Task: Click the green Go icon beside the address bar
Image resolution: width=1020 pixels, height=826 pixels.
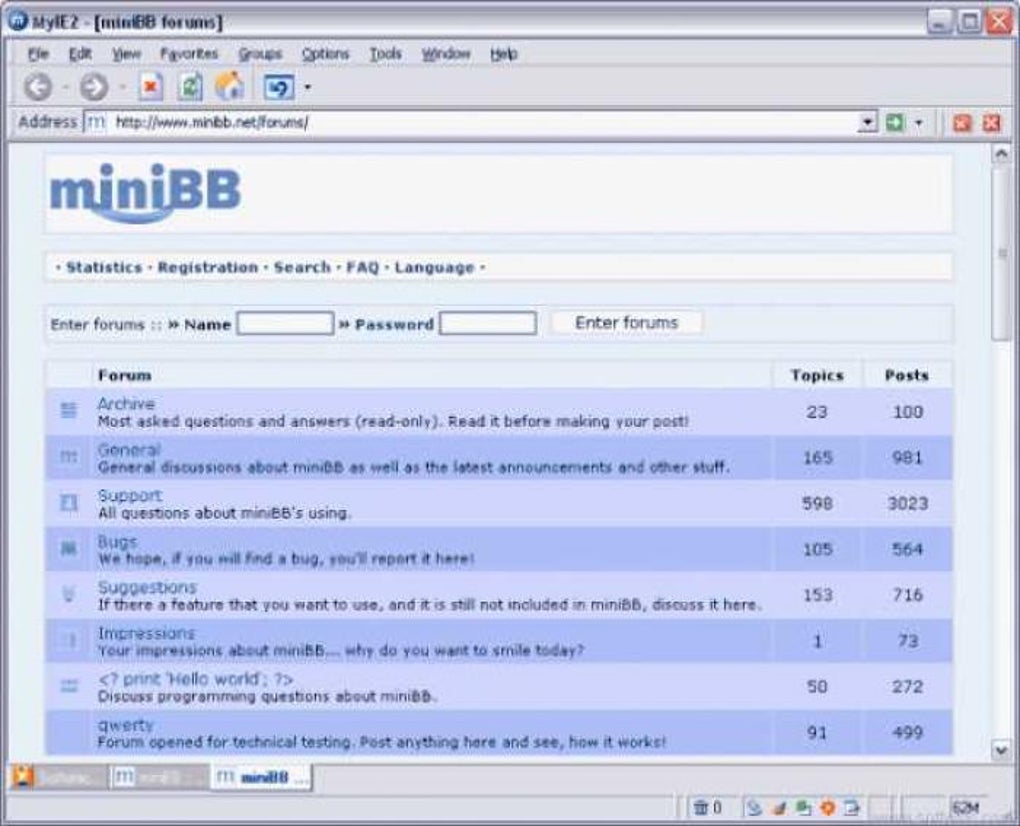Action: 894,121
